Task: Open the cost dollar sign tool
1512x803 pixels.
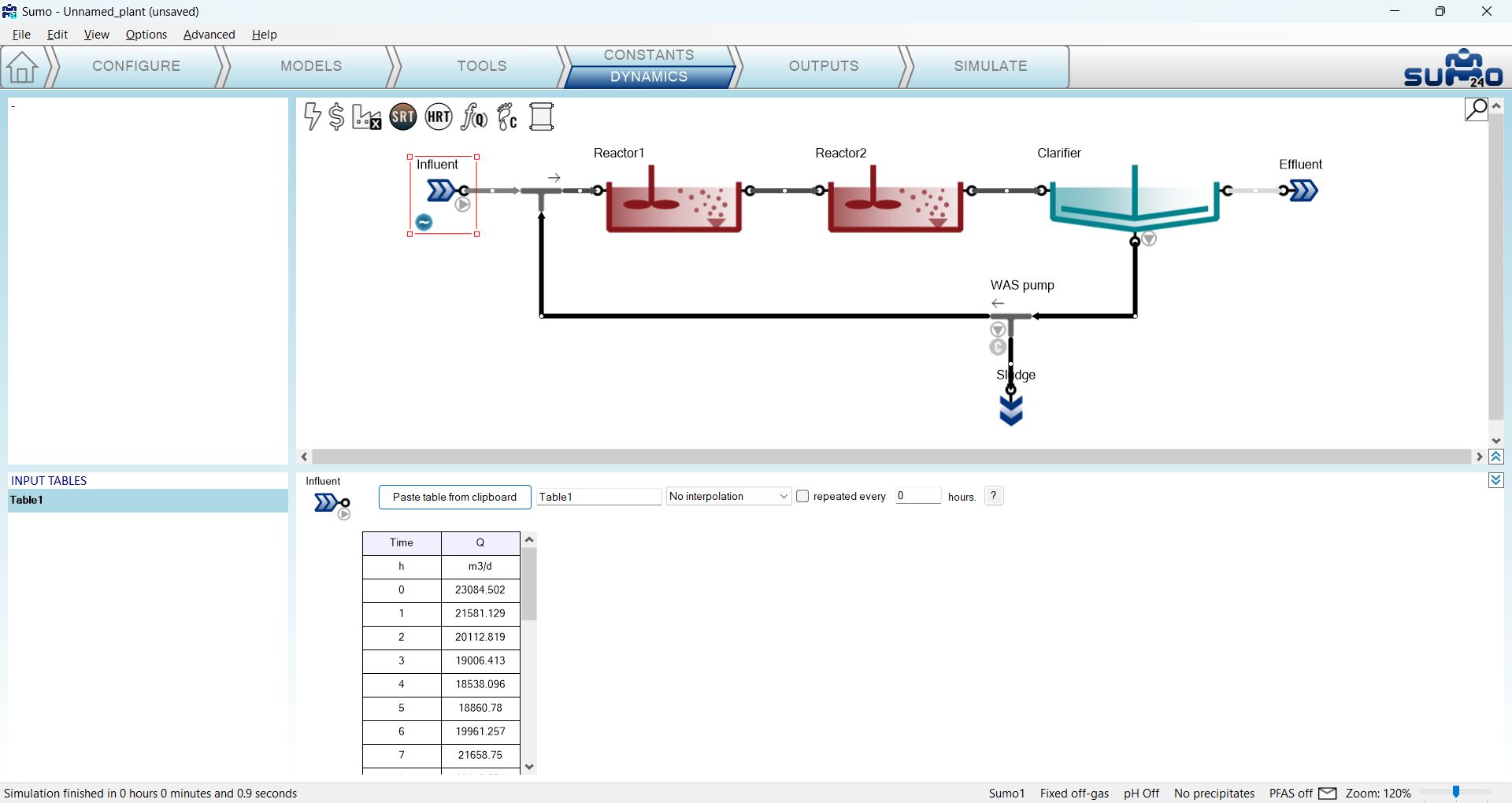Action: coord(336,117)
